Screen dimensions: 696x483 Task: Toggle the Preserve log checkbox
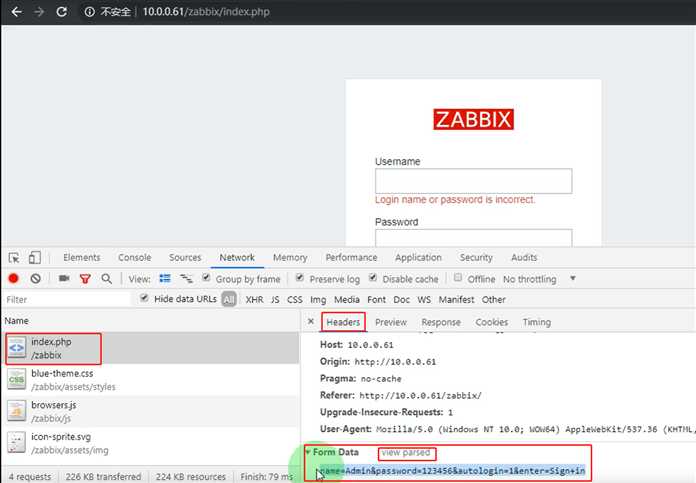300,277
